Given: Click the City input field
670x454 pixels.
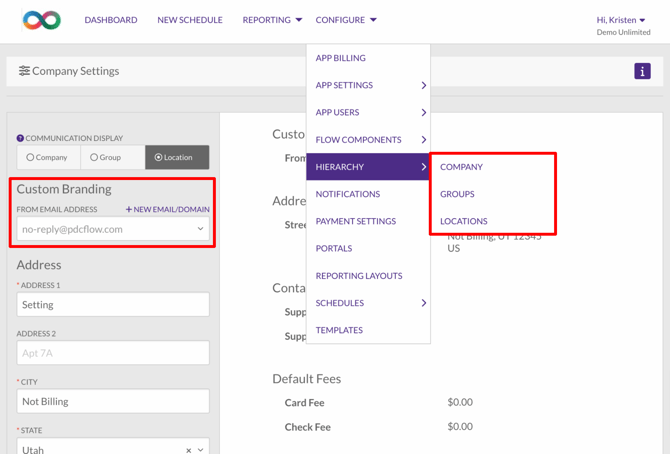Looking at the screenshot, I should tap(113, 401).
